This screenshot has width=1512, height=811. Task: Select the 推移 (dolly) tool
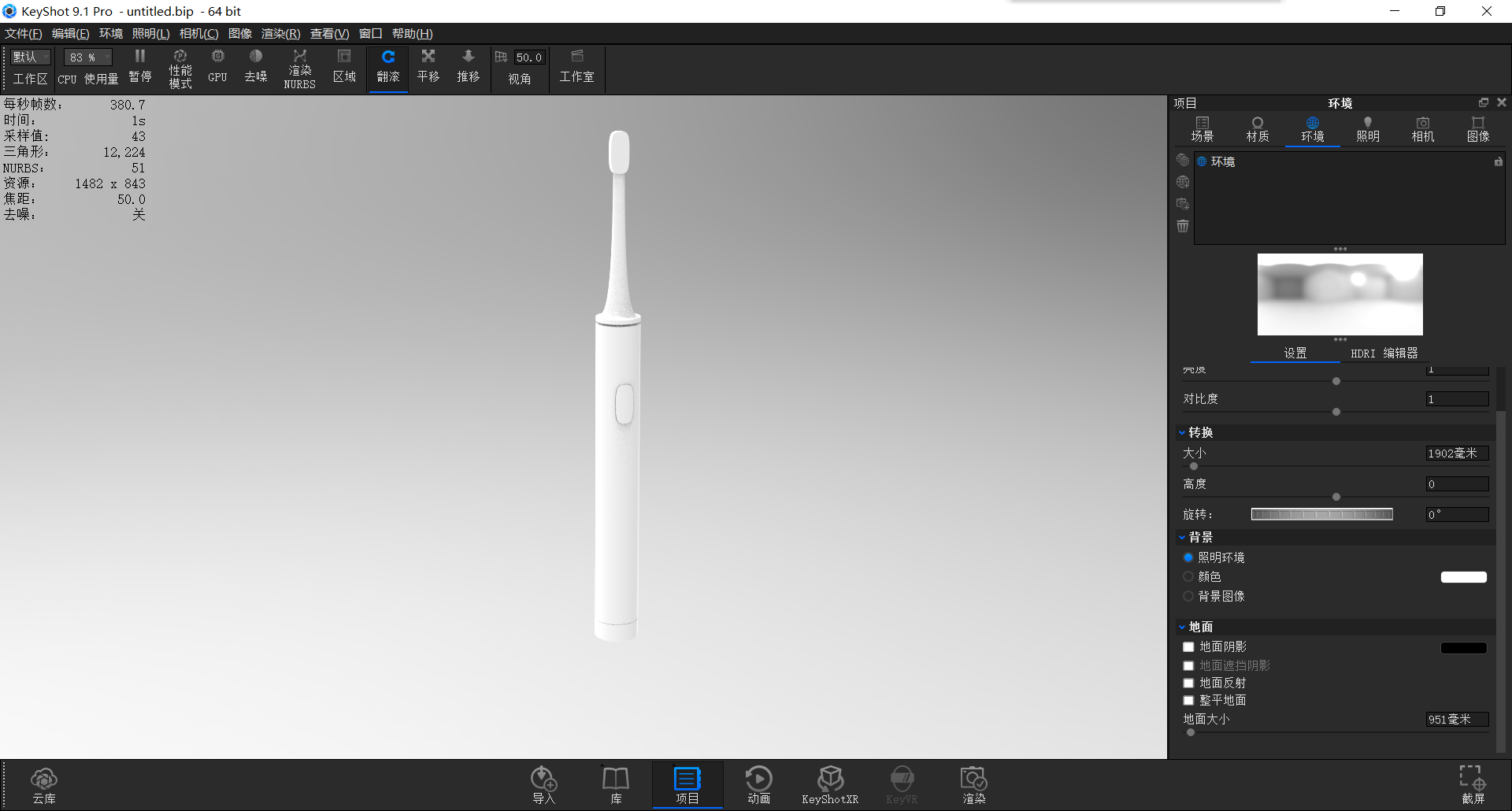tap(468, 67)
